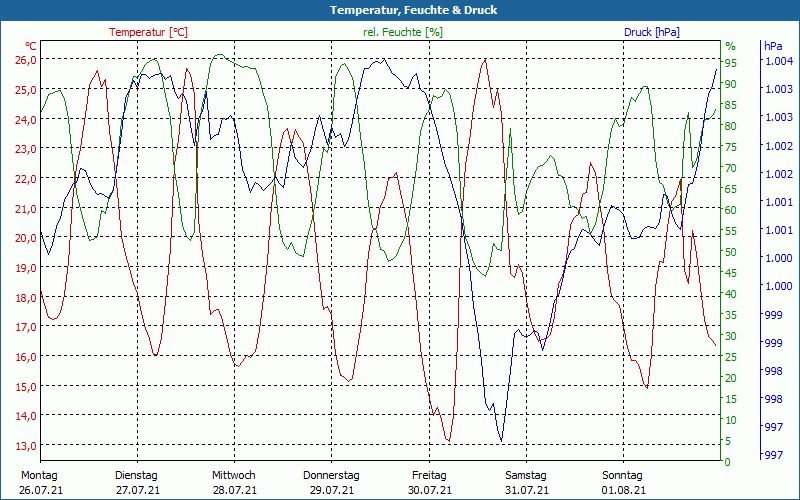Click the blue 'hPa' axis unit label

pos(773,46)
